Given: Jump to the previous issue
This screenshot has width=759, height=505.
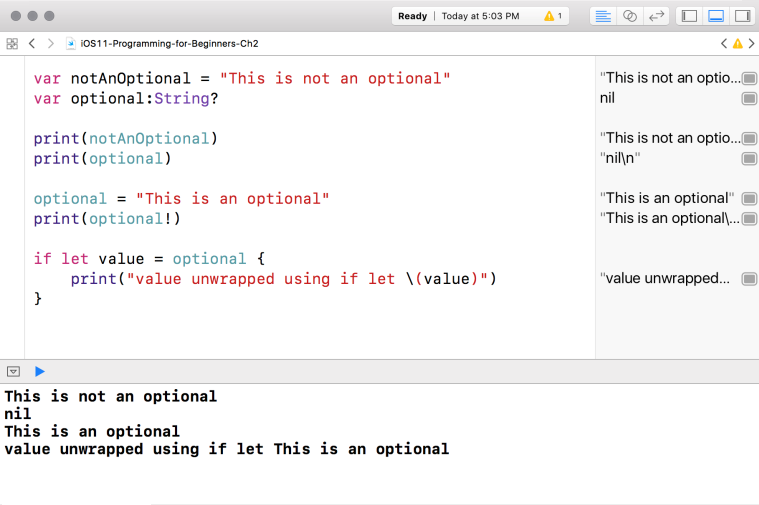Looking at the screenshot, I should 724,44.
